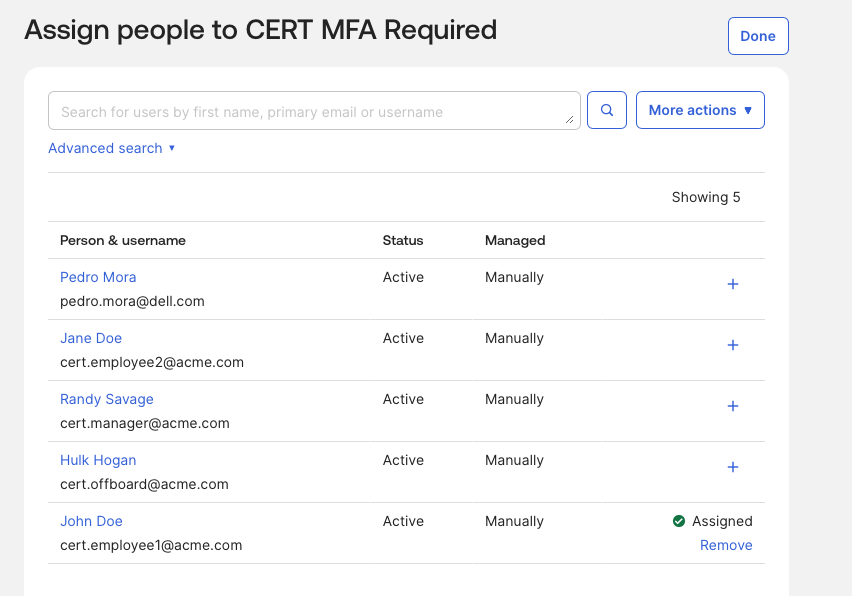The image size is (852, 596).
Task: Assign Jane Doe with the plus icon
Action: pyautogui.click(x=732, y=345)
